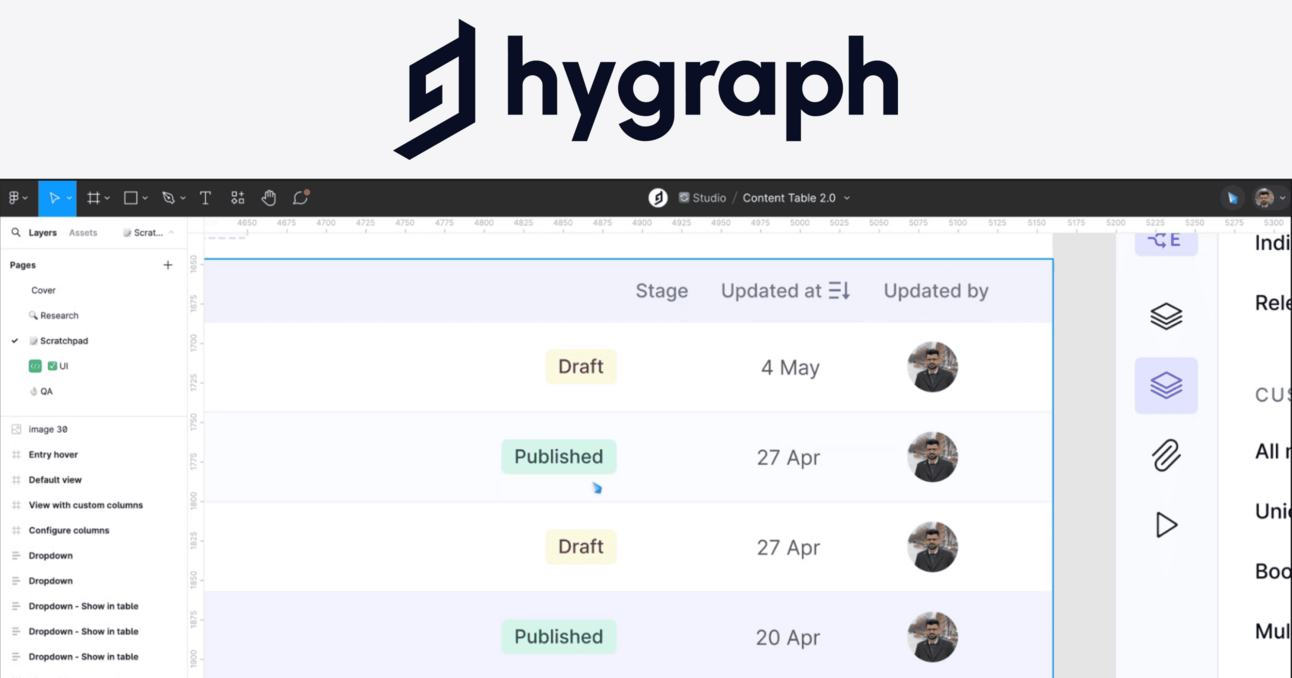Click the cursor chat toggle near the avatar

1232,197
